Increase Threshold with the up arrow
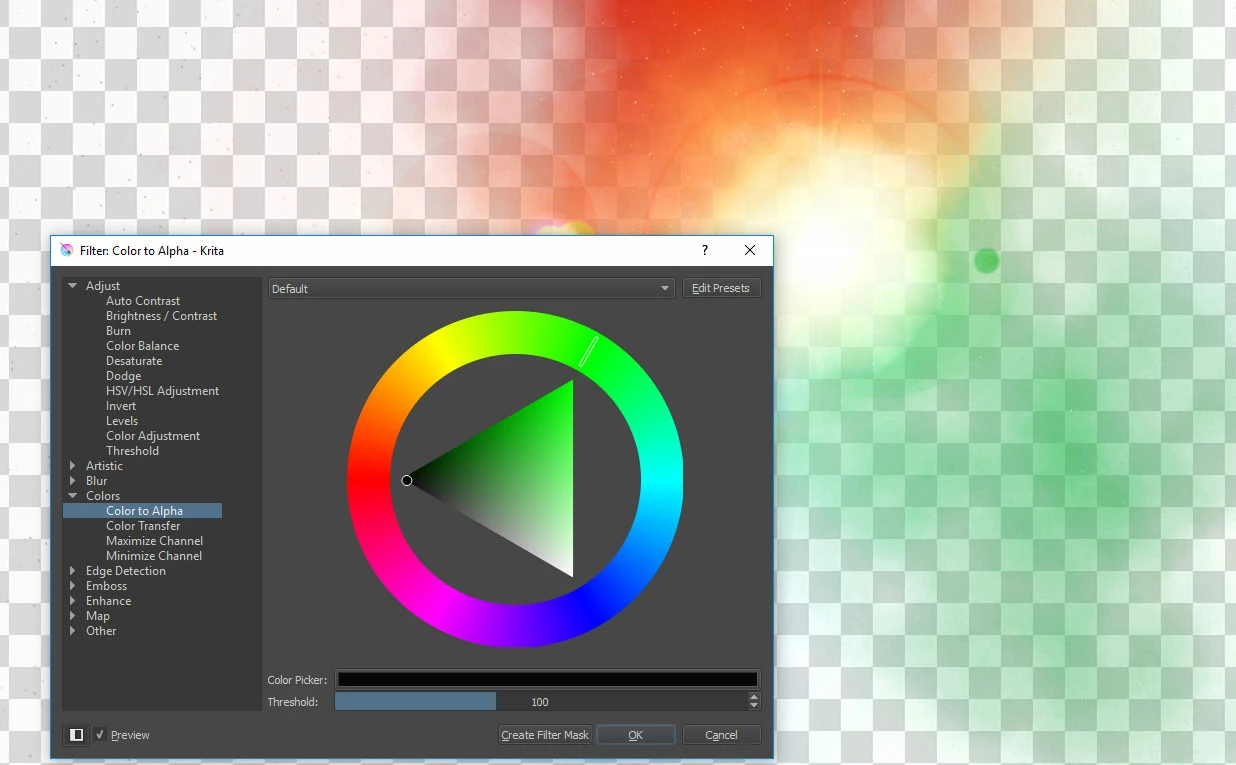This screenshot has width=1236, height=765. [x=754, y=697]
